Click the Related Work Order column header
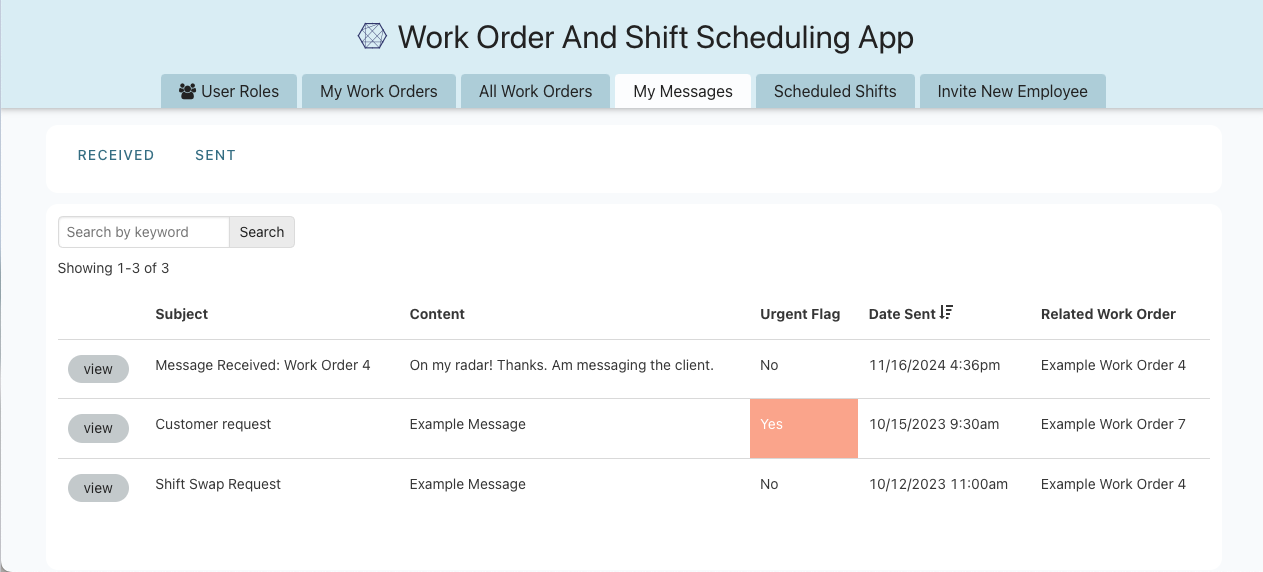The height and width of the screenshot is (572, 1263). coord(1108,314)
